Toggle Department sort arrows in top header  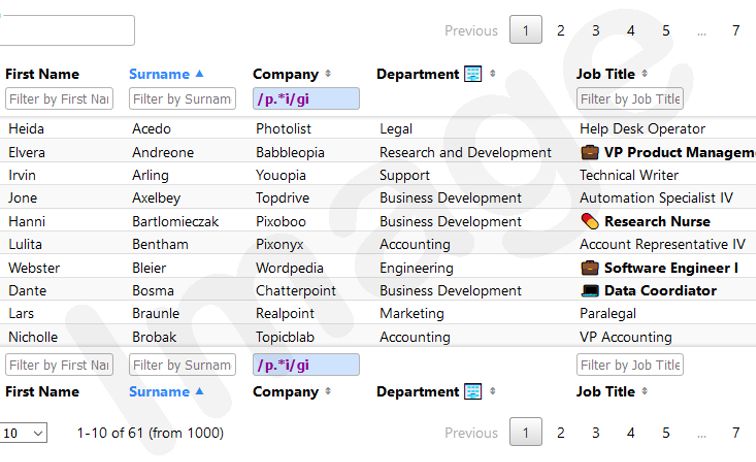pyautogui.click(x=492, y=74)
